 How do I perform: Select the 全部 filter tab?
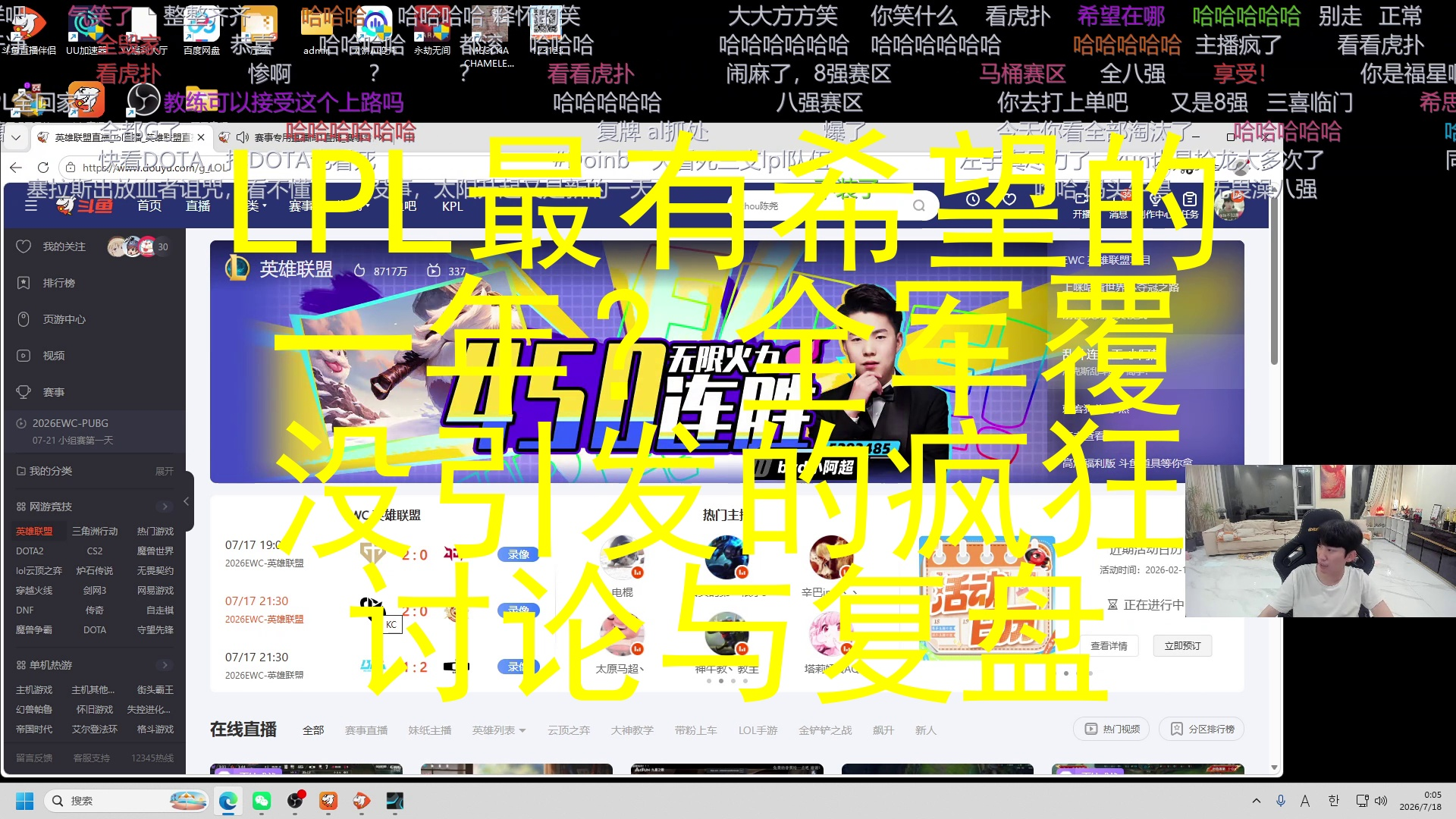click(313, 730)
